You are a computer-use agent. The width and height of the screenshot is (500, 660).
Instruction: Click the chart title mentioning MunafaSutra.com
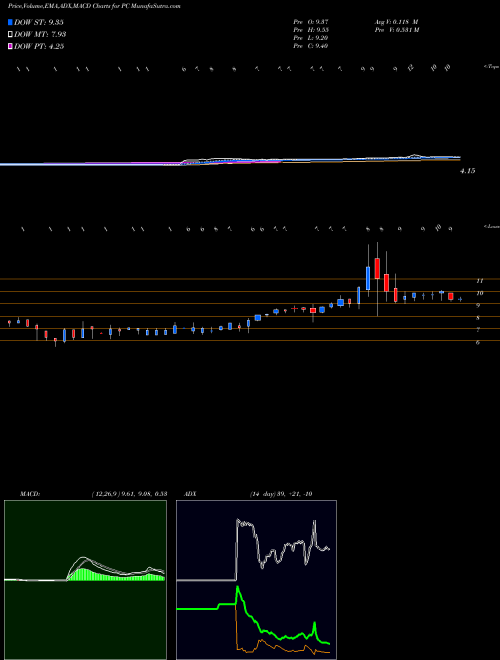(94, 7)
